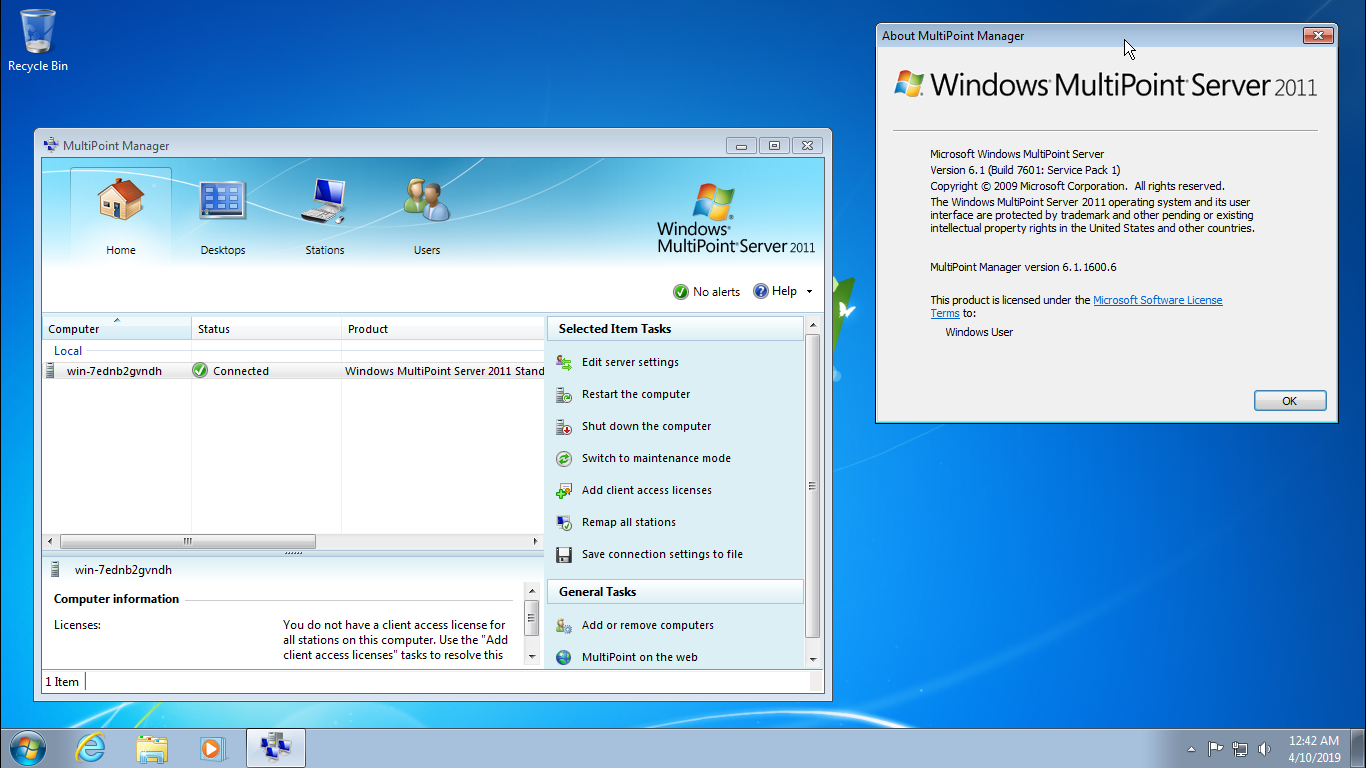Click the green Connected status icon
The height and width of the screenshot is (768, 1366).
point(200,370)
